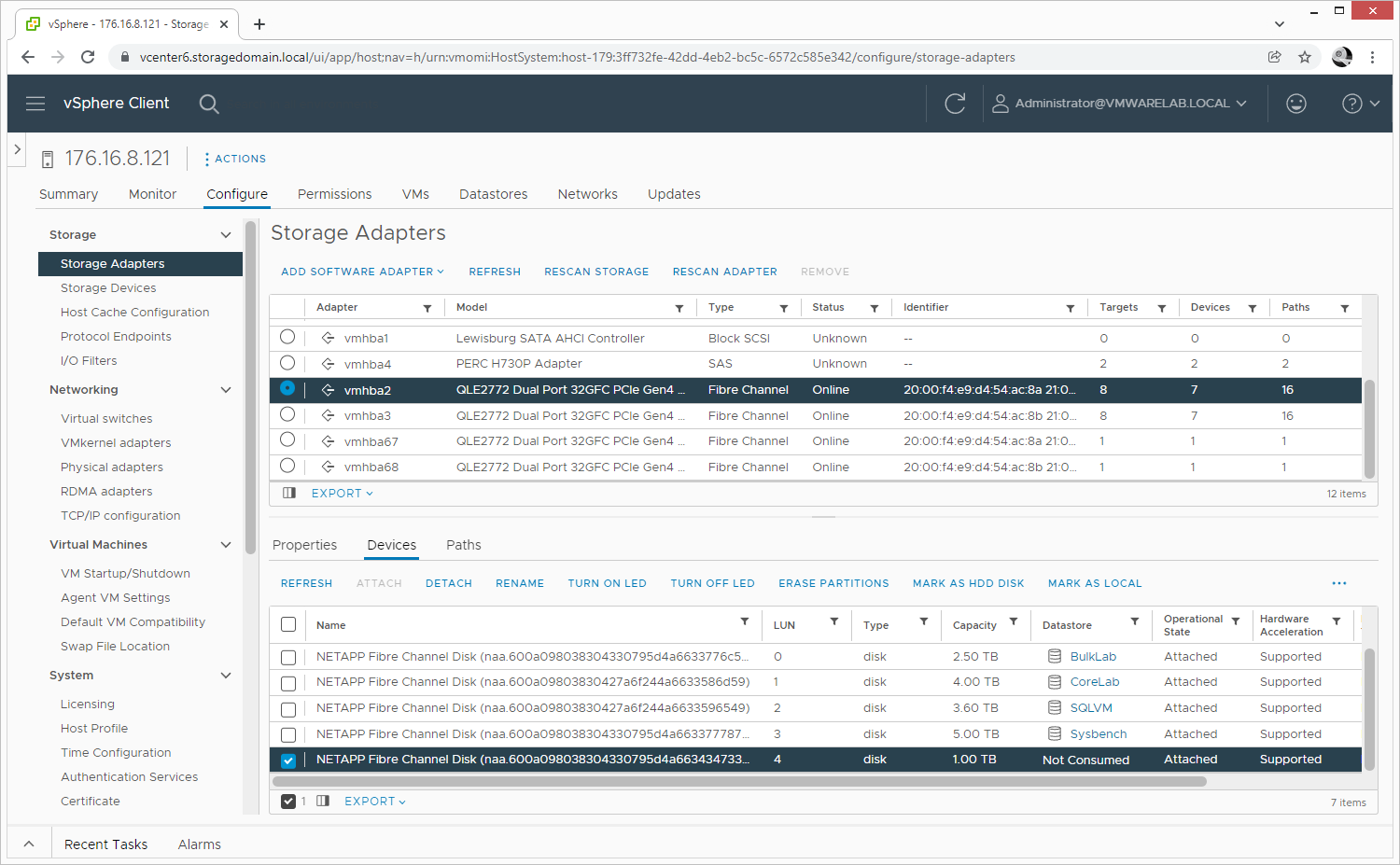Image resolution: width=1400 pixels, height=865 pixels.
Task: Filter the Operational State column
Action: coord(1236,621)
